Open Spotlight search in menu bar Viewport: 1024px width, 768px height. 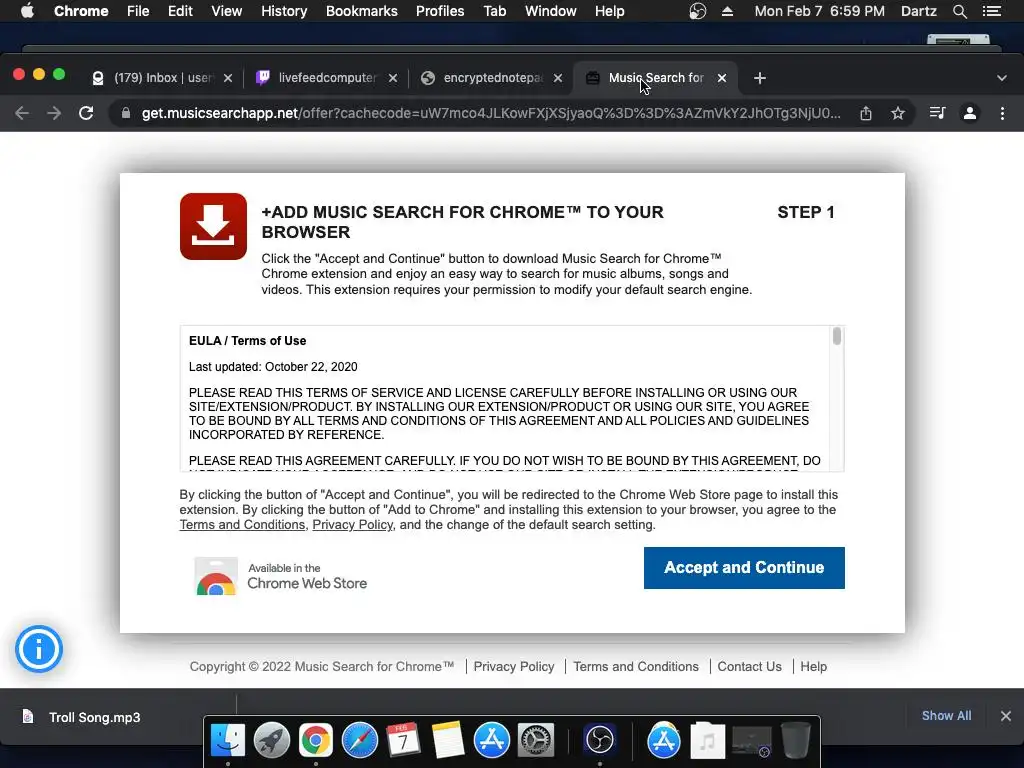coord(960,11)
